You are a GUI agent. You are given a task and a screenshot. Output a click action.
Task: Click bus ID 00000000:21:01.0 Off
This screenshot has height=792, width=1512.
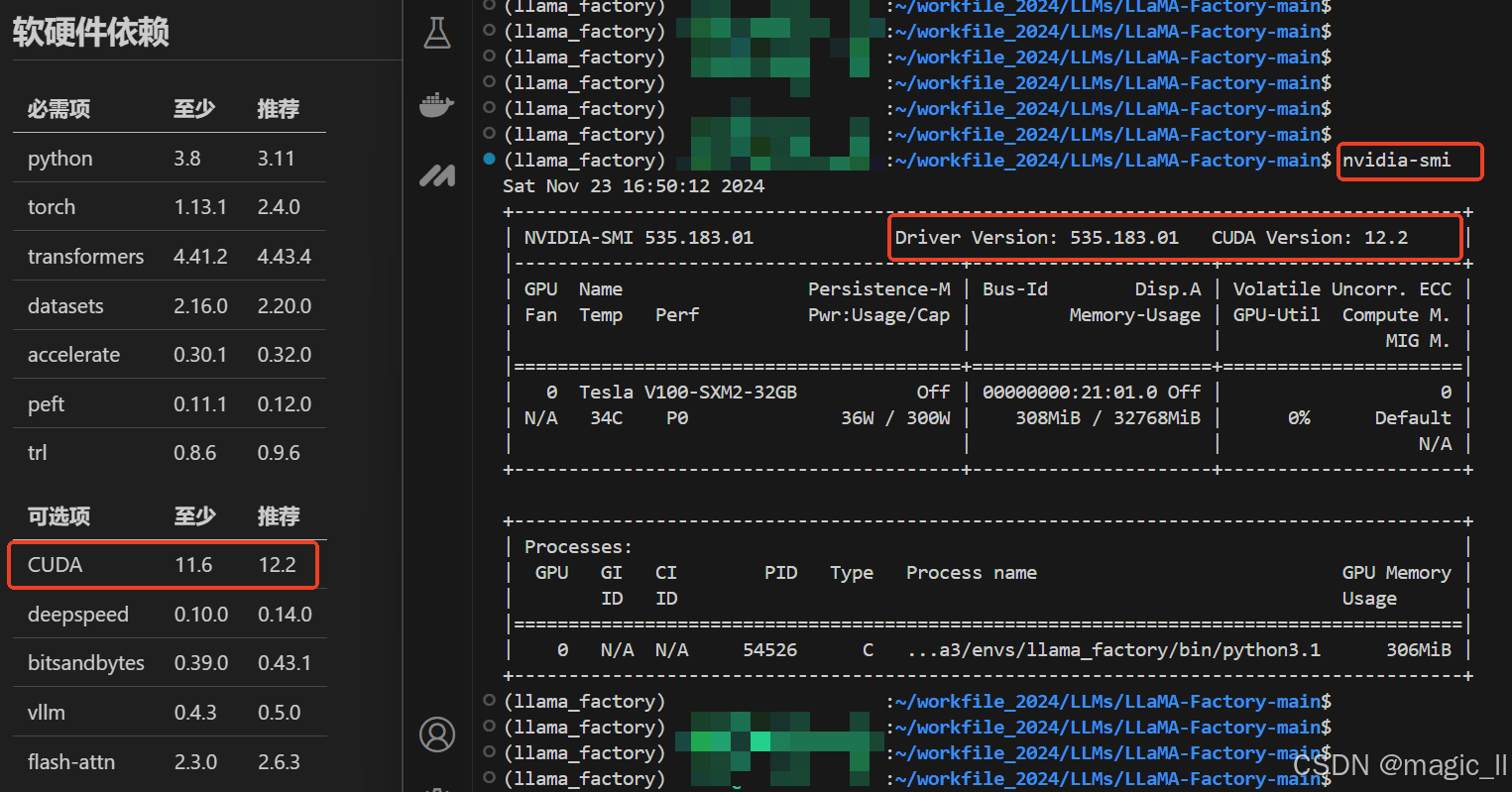tap(1092, 392)
